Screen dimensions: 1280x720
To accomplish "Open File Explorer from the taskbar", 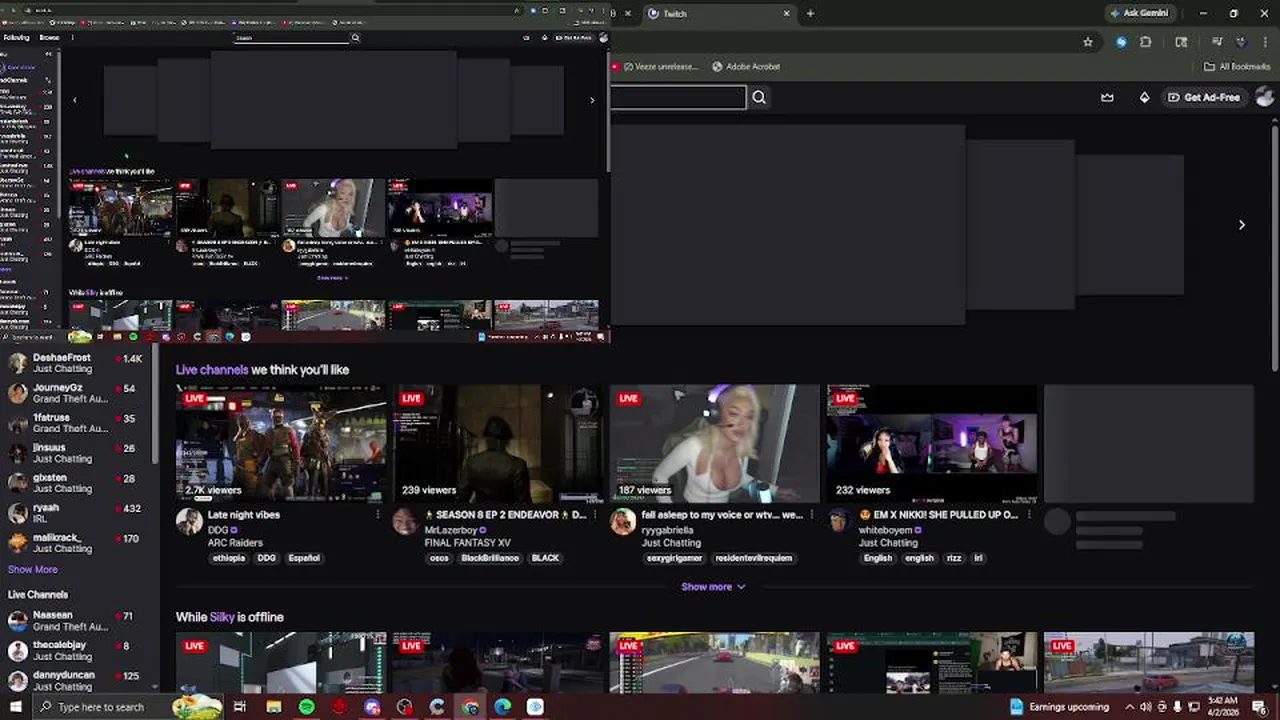I will click(273, 707).
